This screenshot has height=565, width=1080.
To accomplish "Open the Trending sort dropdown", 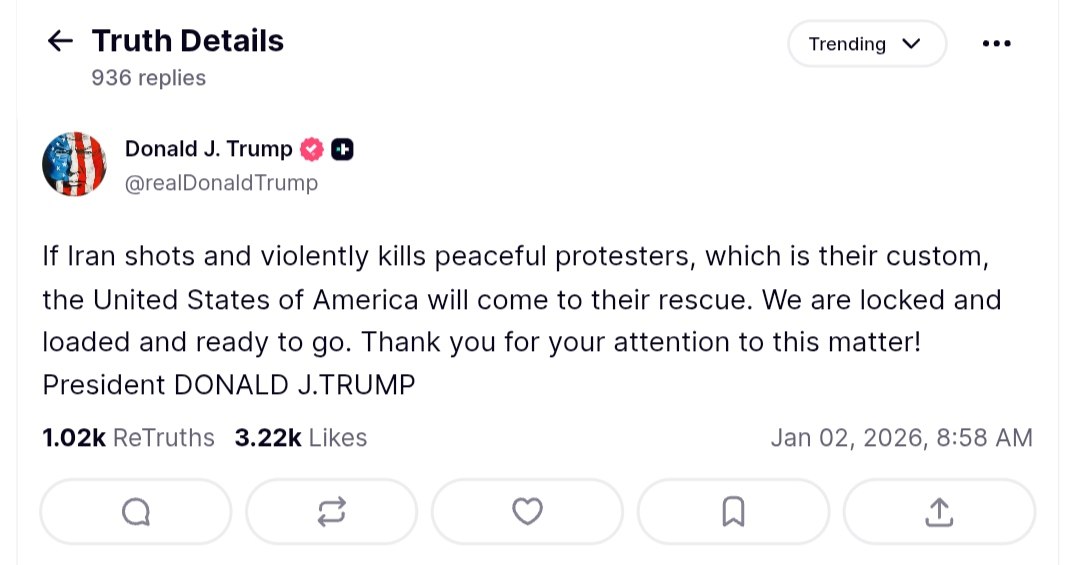I will [x=865, y=44].
